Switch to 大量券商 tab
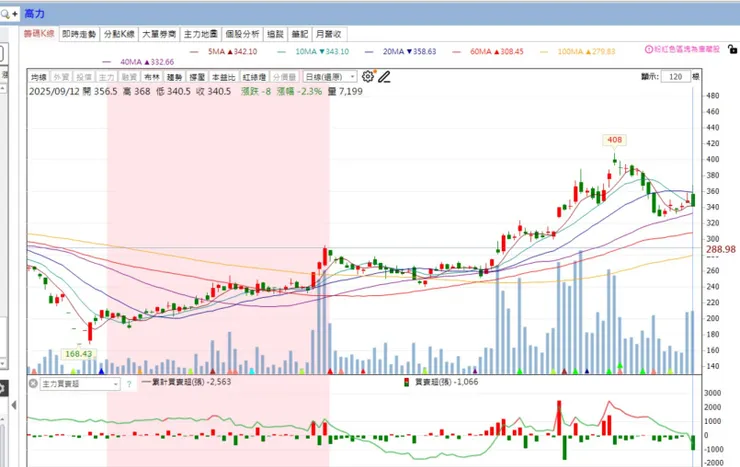Screen dimensions: 740x467 pyautogui.click(x=159, y=34)
